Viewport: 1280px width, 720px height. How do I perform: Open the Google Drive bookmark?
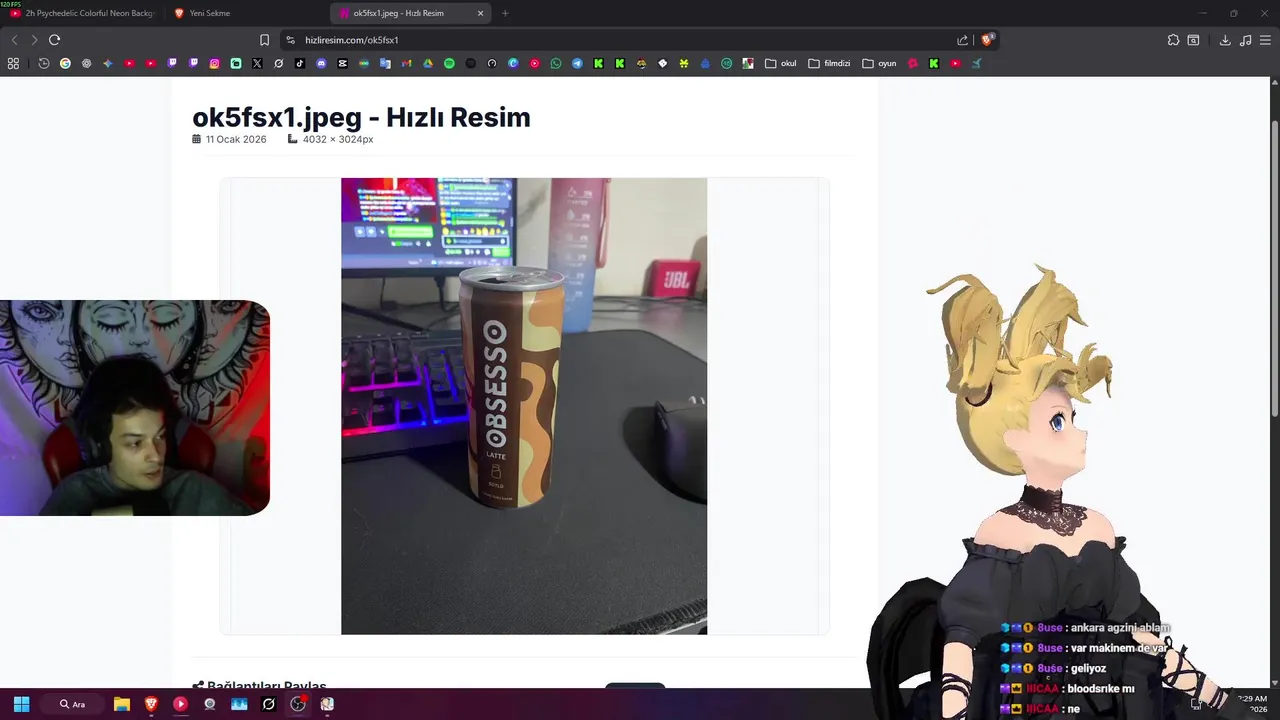point(428,63)
